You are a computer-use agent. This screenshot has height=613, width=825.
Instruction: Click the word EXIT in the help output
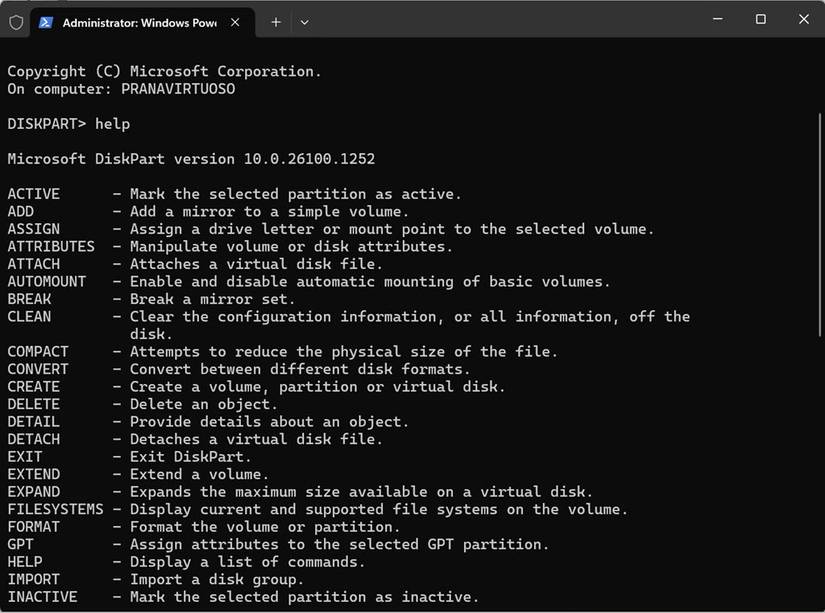click(x=24, y=456)
